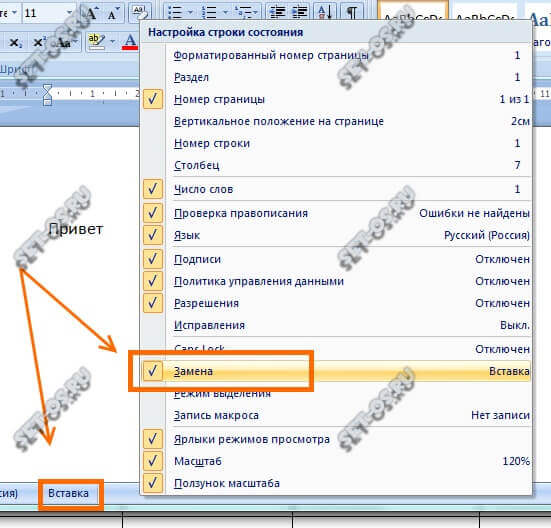This screenshot has height=528, width=551.
Task: Open the bulleted list dropdown arrow
Action: point(190,13)
